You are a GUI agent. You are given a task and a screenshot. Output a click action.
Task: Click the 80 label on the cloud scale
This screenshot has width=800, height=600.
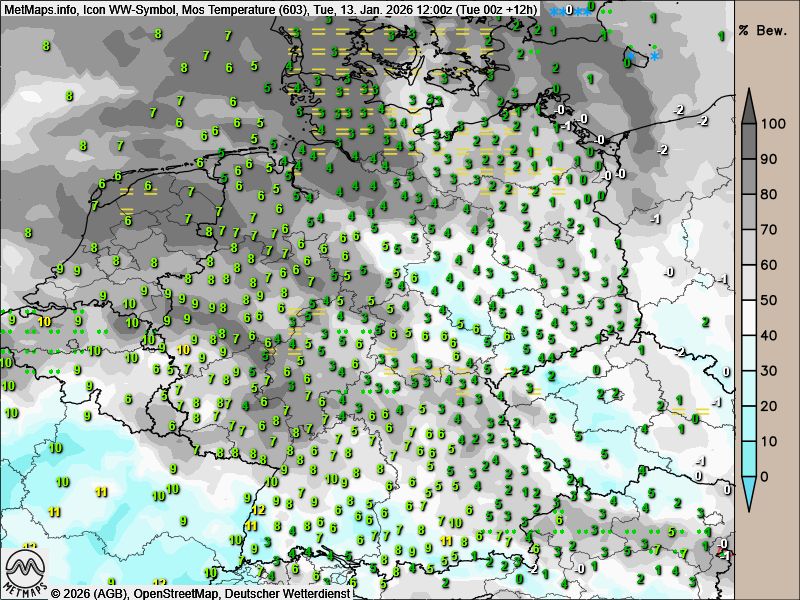coord(771,195)
